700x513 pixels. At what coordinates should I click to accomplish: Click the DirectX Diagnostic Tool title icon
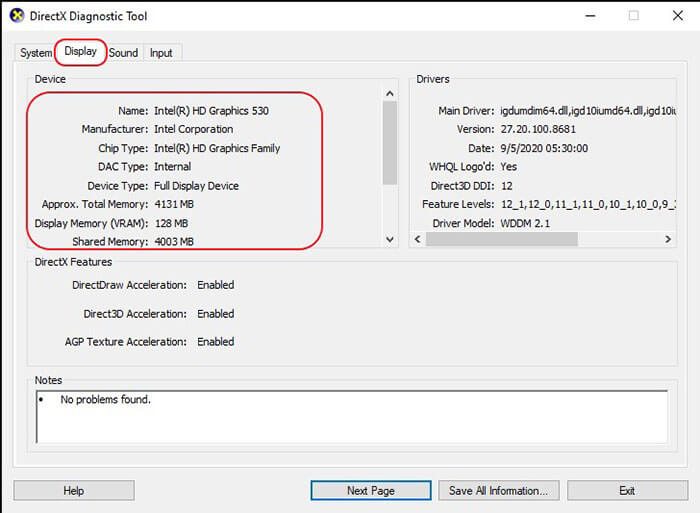click(17, 16)
